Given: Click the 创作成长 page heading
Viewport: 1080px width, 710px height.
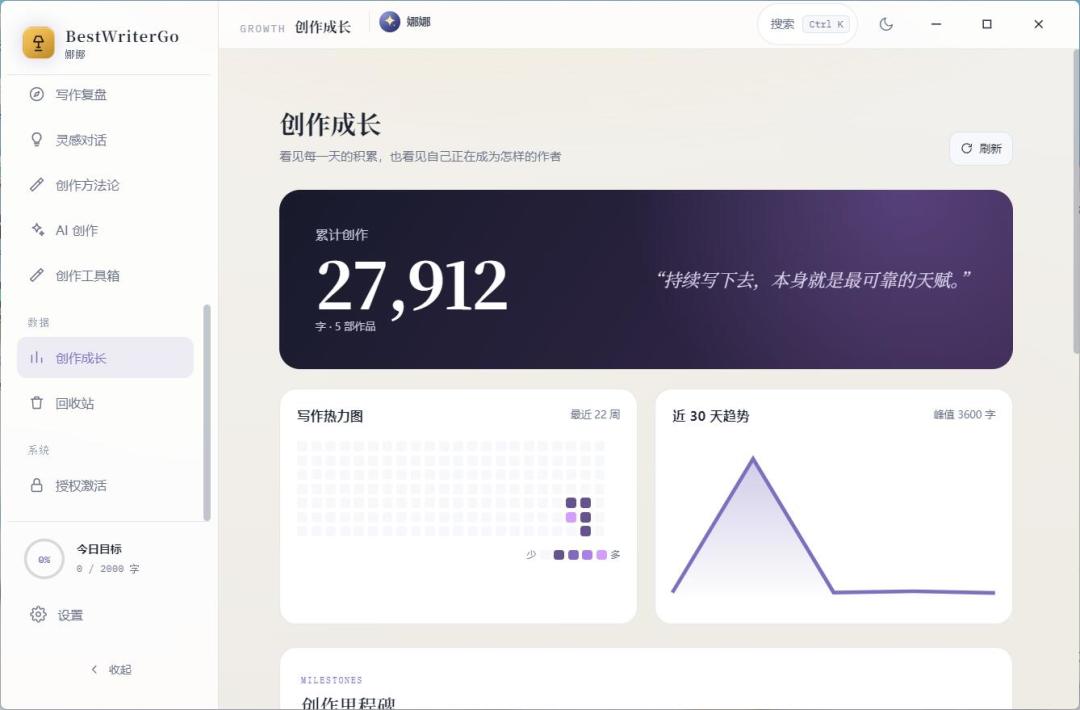Looking at the screenshot, I should coord(331,125).
